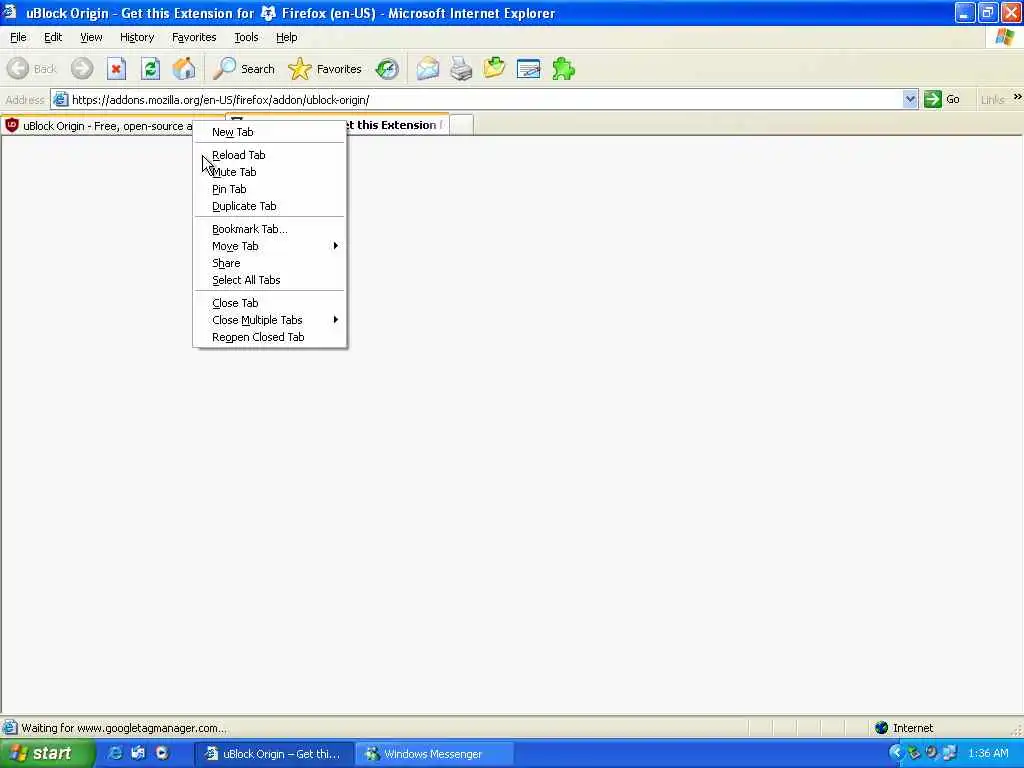Expand hidden tray icons with chevron

(x=895, y=753)
